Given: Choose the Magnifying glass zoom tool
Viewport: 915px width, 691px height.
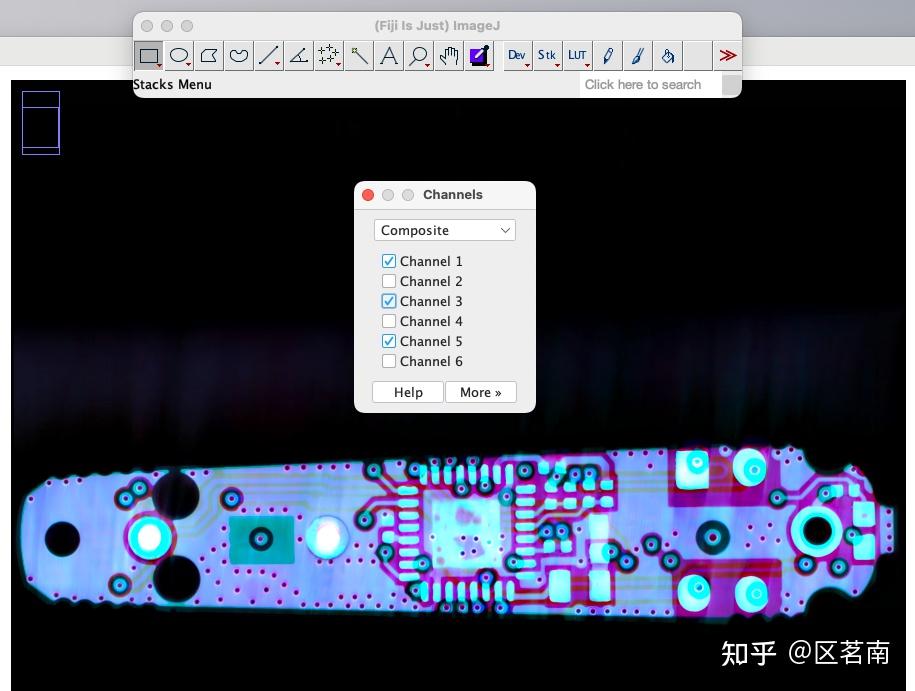Looking at the screenshot, I should pyautogui.click(x=418, y=55).
